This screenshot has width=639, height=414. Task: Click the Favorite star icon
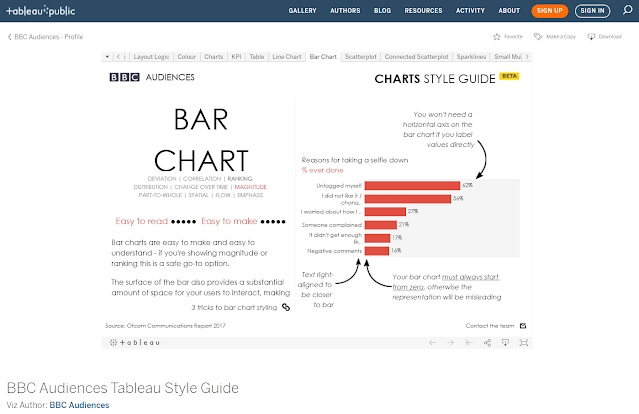click(496, 37)
